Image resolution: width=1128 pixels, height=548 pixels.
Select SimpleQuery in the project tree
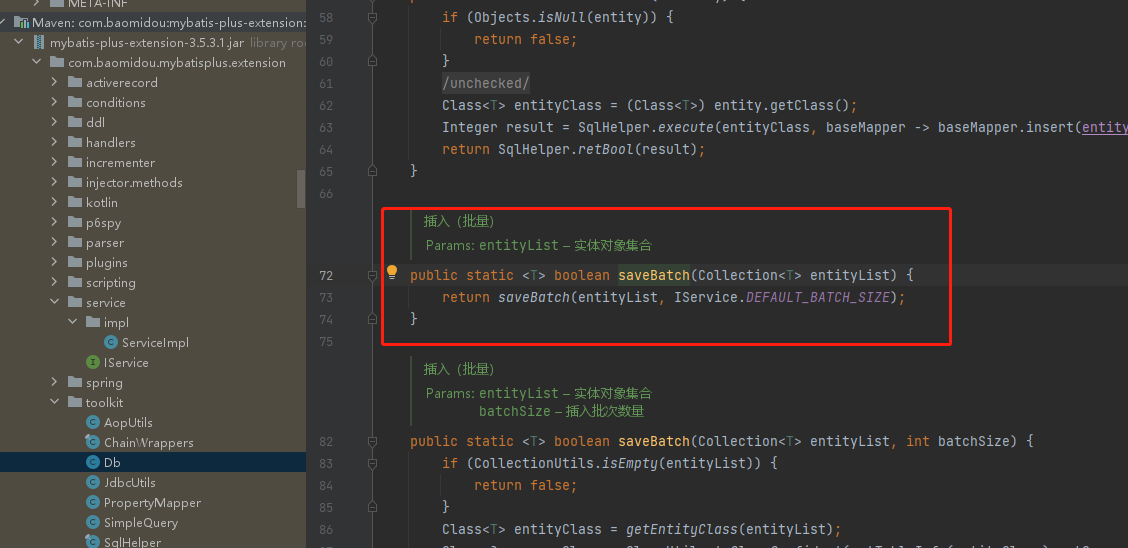(140, 522)
